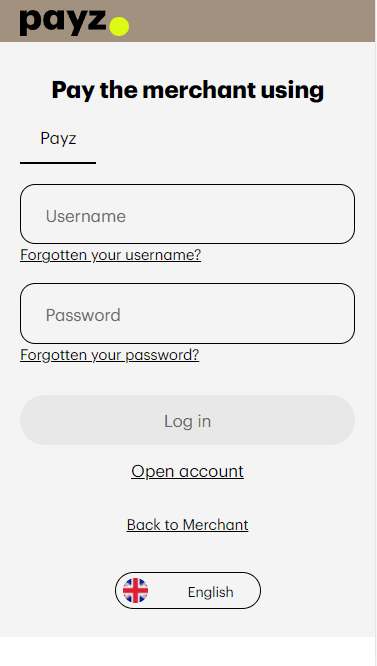The height and width of the screenshot is (666, 377).
Task: Open the English language selector
Action: coord(188,590)
